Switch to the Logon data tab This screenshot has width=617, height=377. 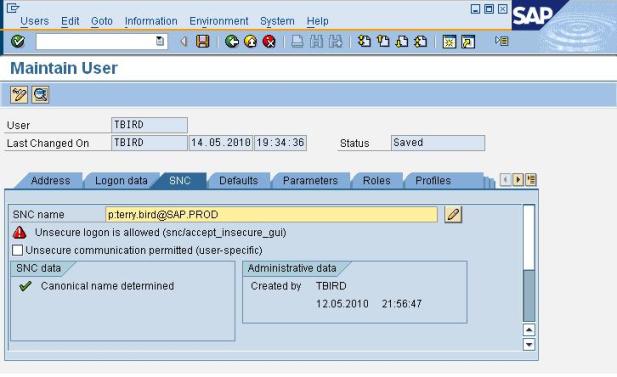pos(121,181)
